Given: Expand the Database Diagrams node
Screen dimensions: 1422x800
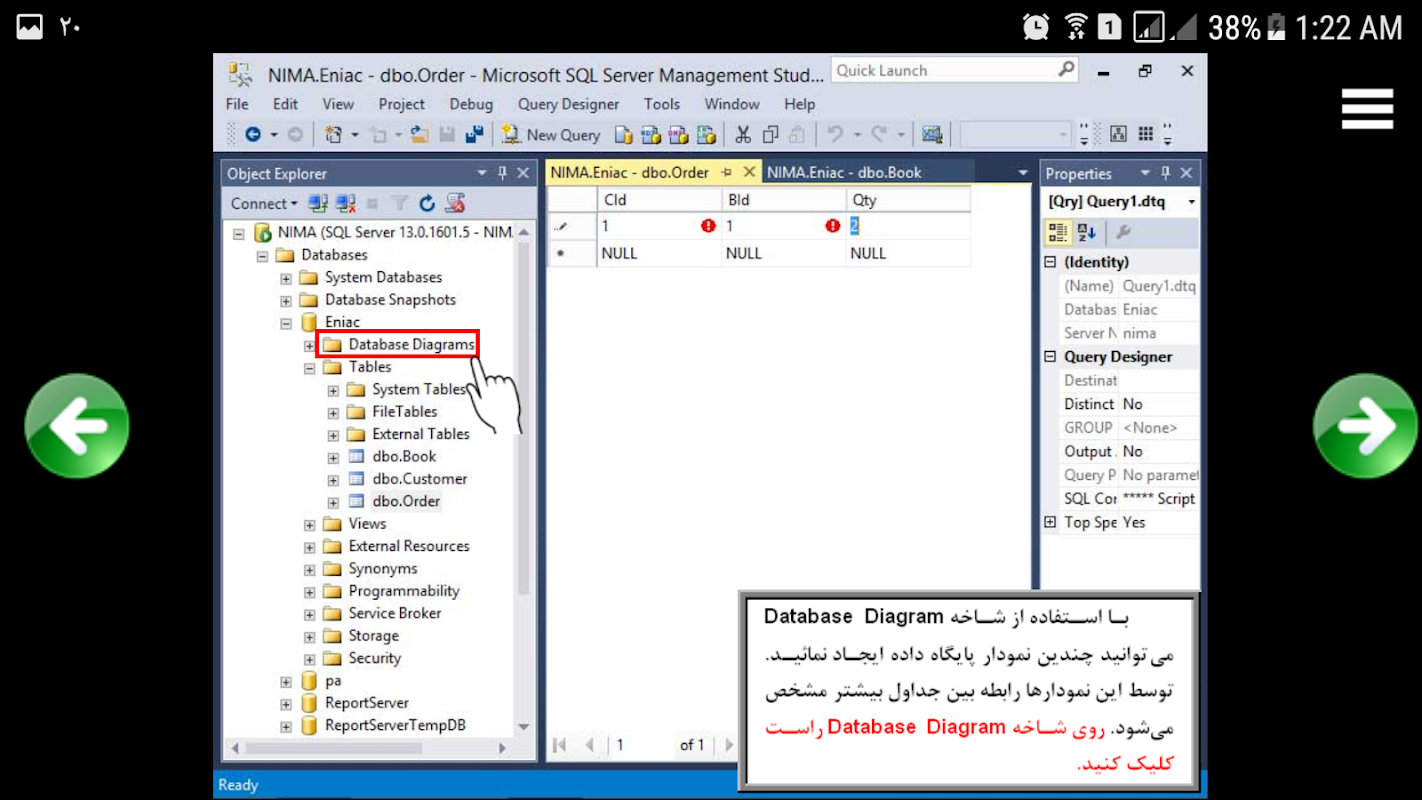Looking at the screenshot, I should (309, 345).
